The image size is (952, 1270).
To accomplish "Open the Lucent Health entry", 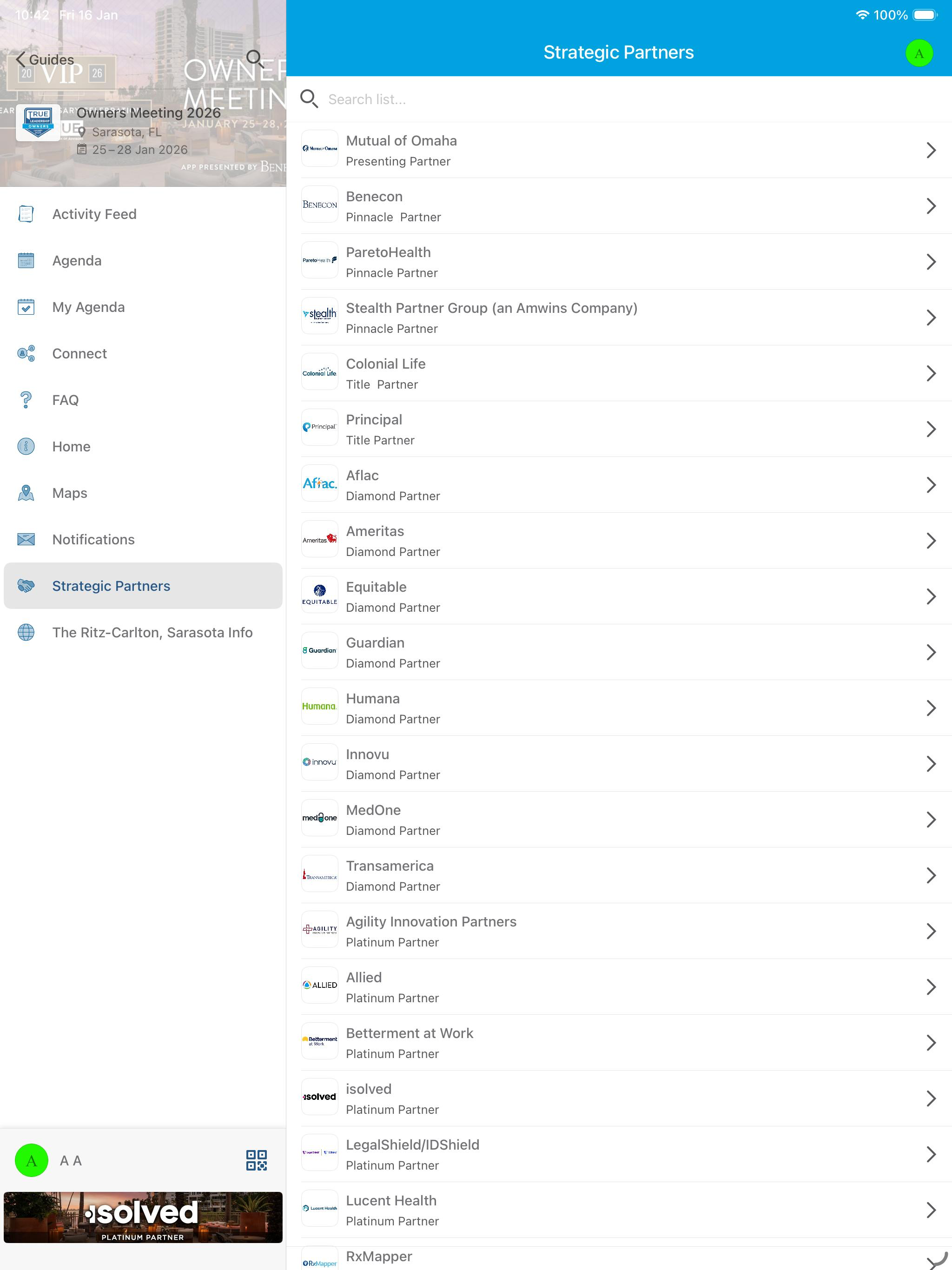I will point(619,1210).
